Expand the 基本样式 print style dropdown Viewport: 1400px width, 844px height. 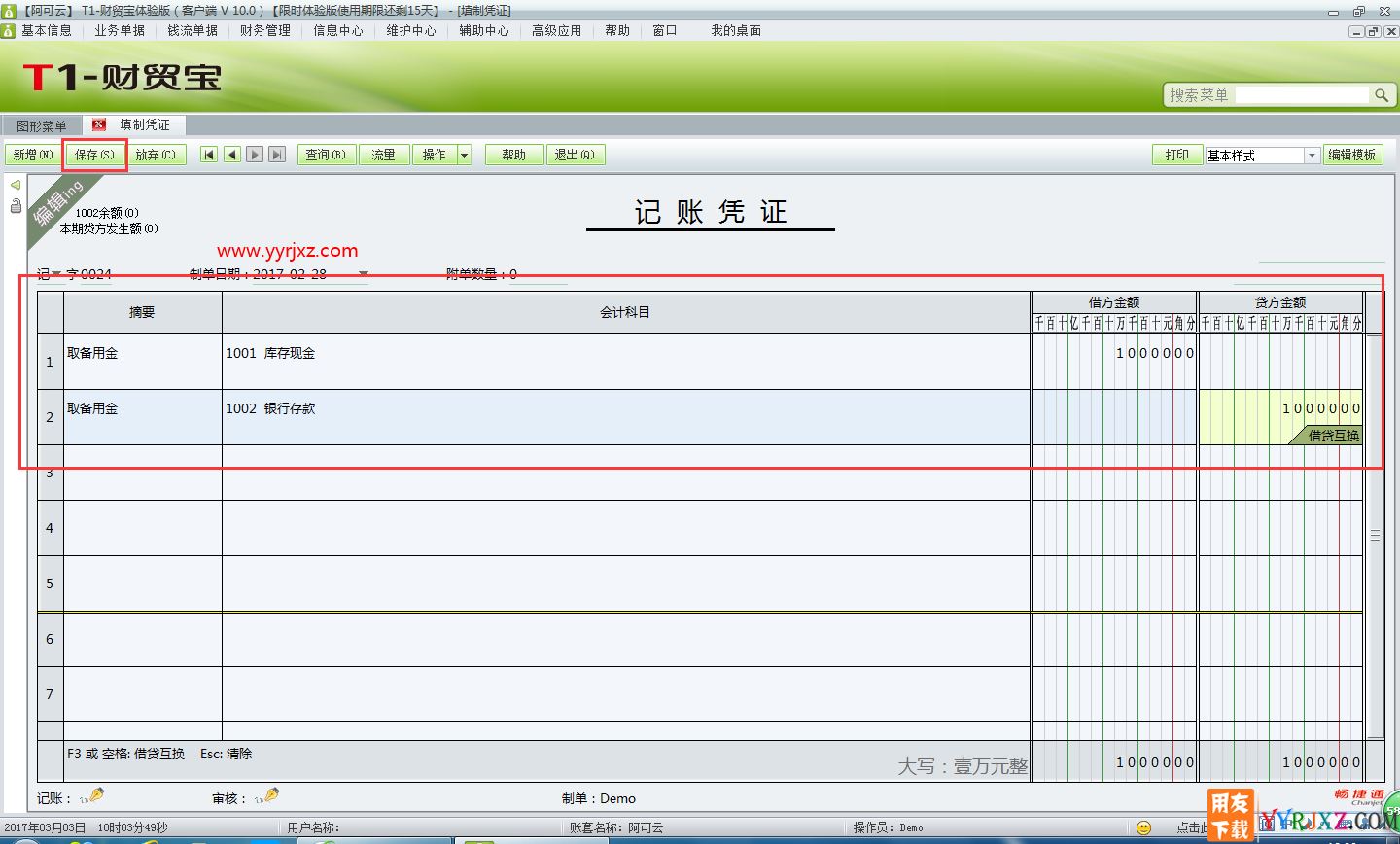(1312, 156)
